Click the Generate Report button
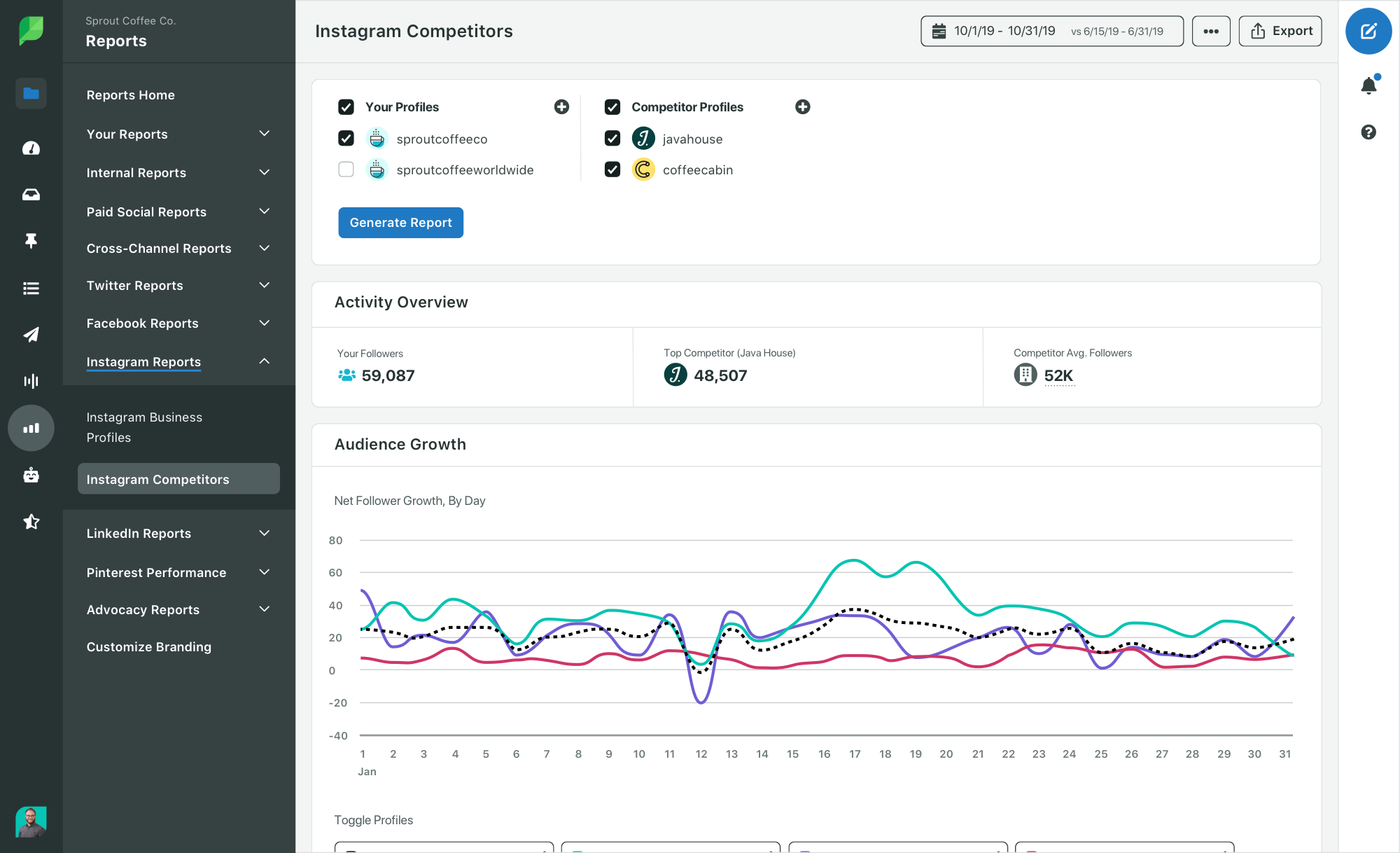Image resolution: width=1400 pixels, height=853 pixels. point(401,222)
